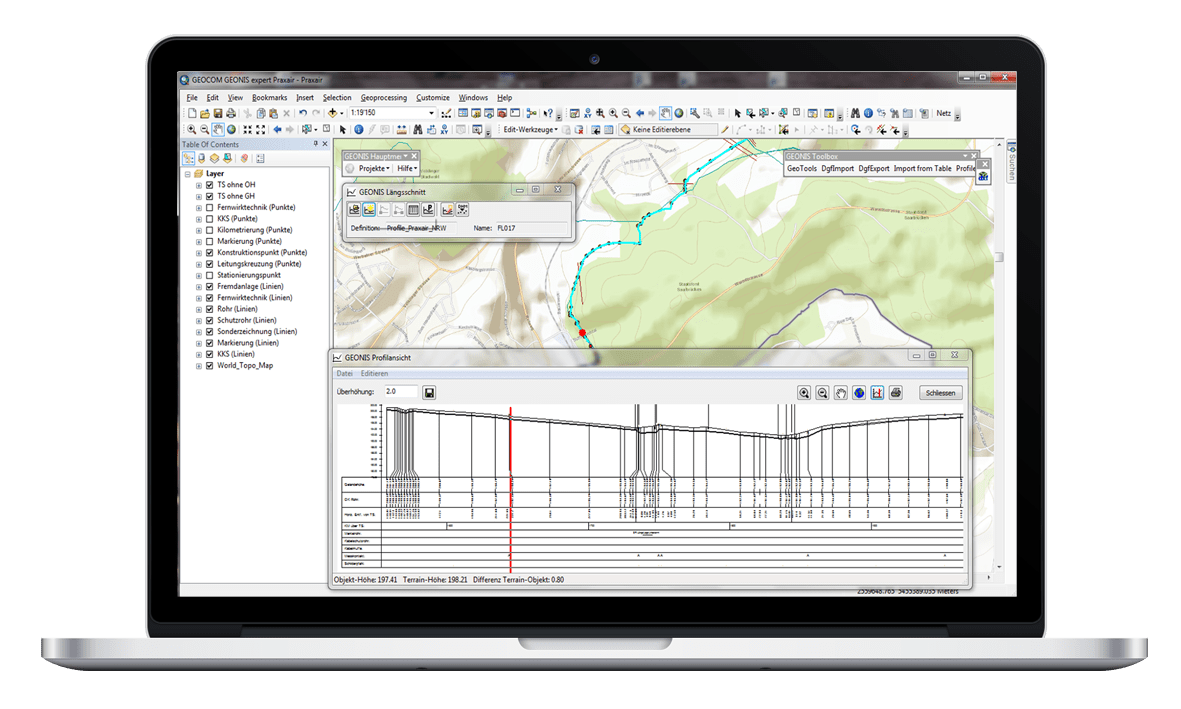Open the Datei menu in Profilansicht

344,374
